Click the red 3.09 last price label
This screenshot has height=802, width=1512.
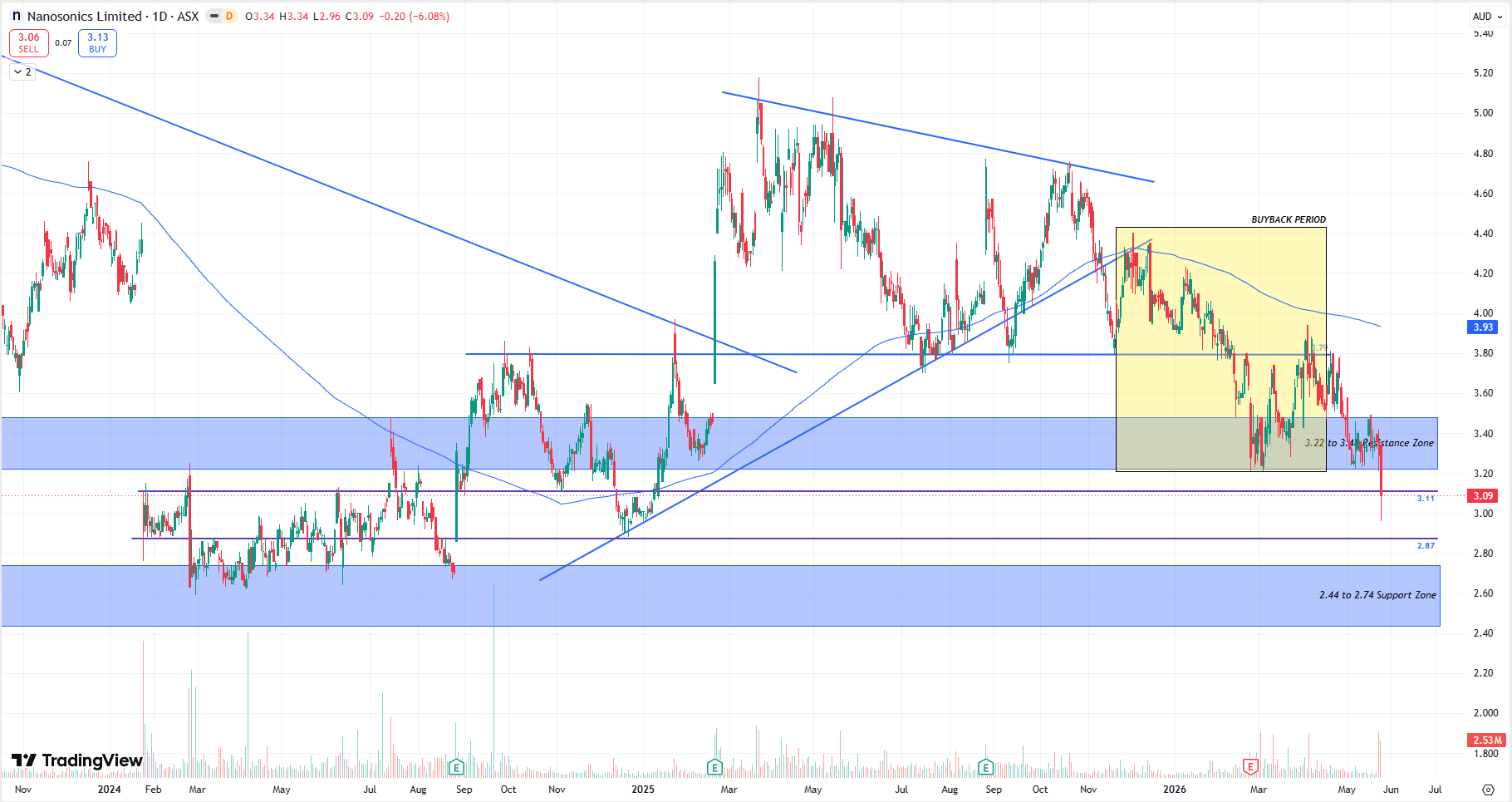(x=1483, y=496)
